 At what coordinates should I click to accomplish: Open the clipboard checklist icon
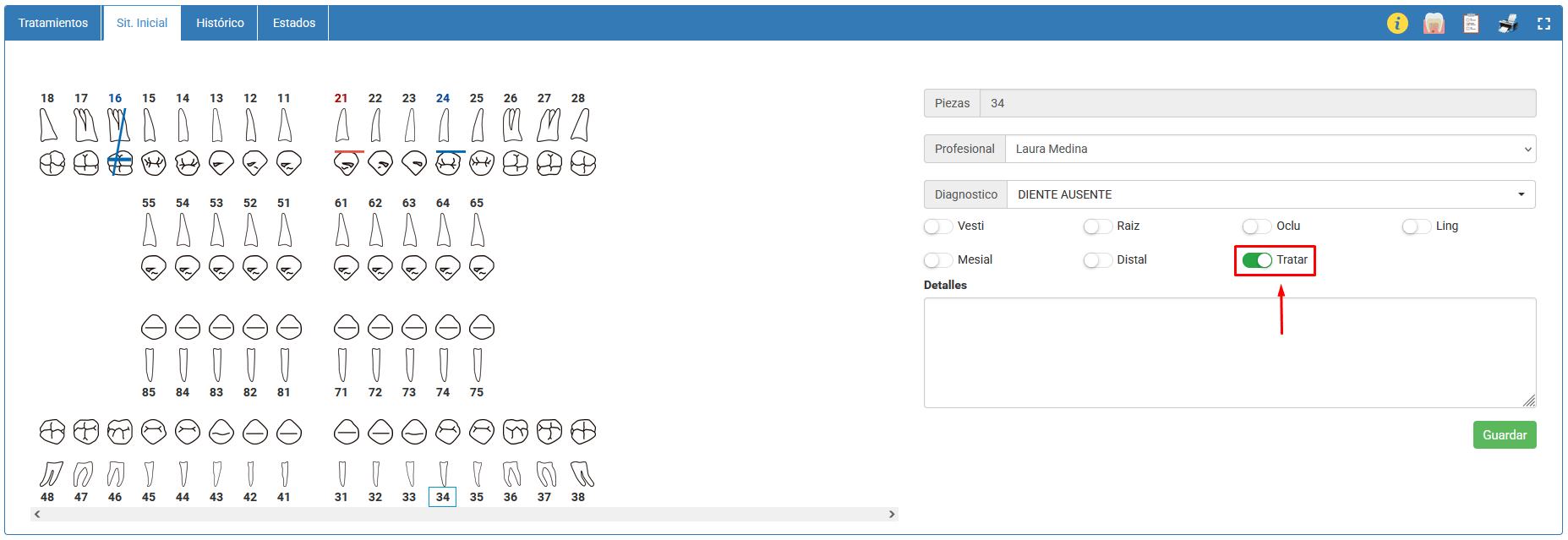tap(1471, 24)
